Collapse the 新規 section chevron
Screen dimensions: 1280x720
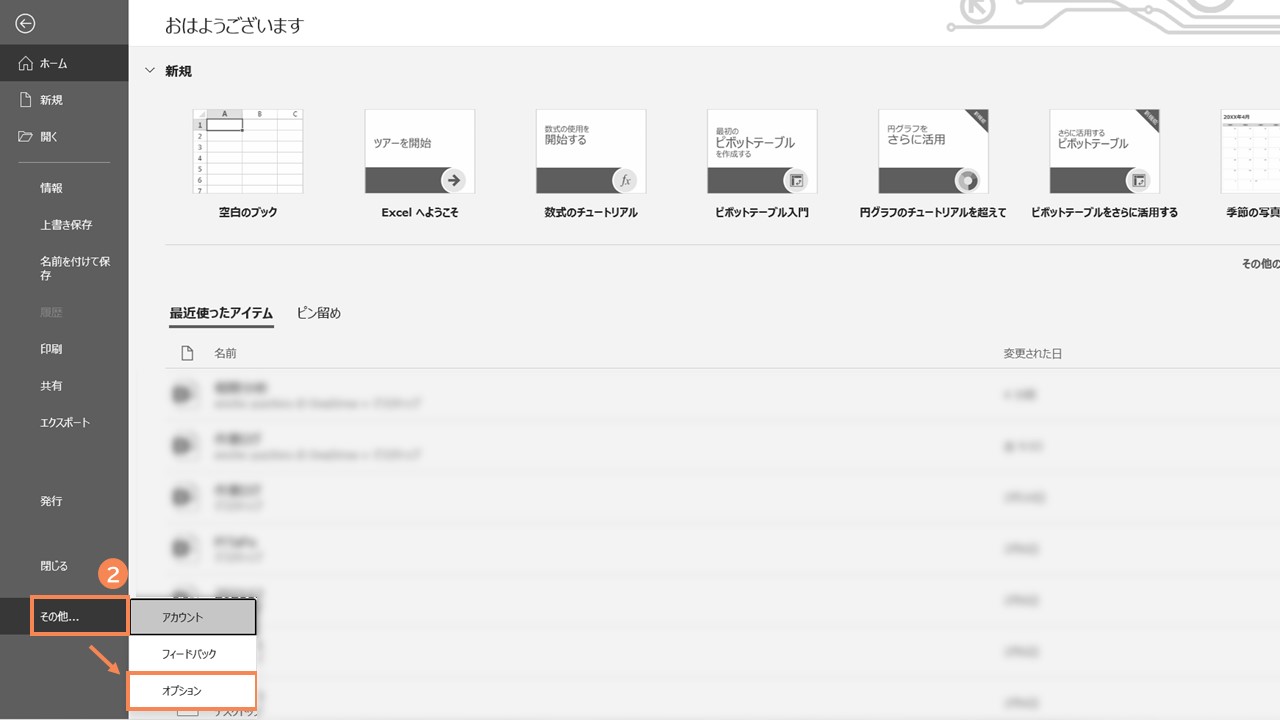click(x=150, y=71)
